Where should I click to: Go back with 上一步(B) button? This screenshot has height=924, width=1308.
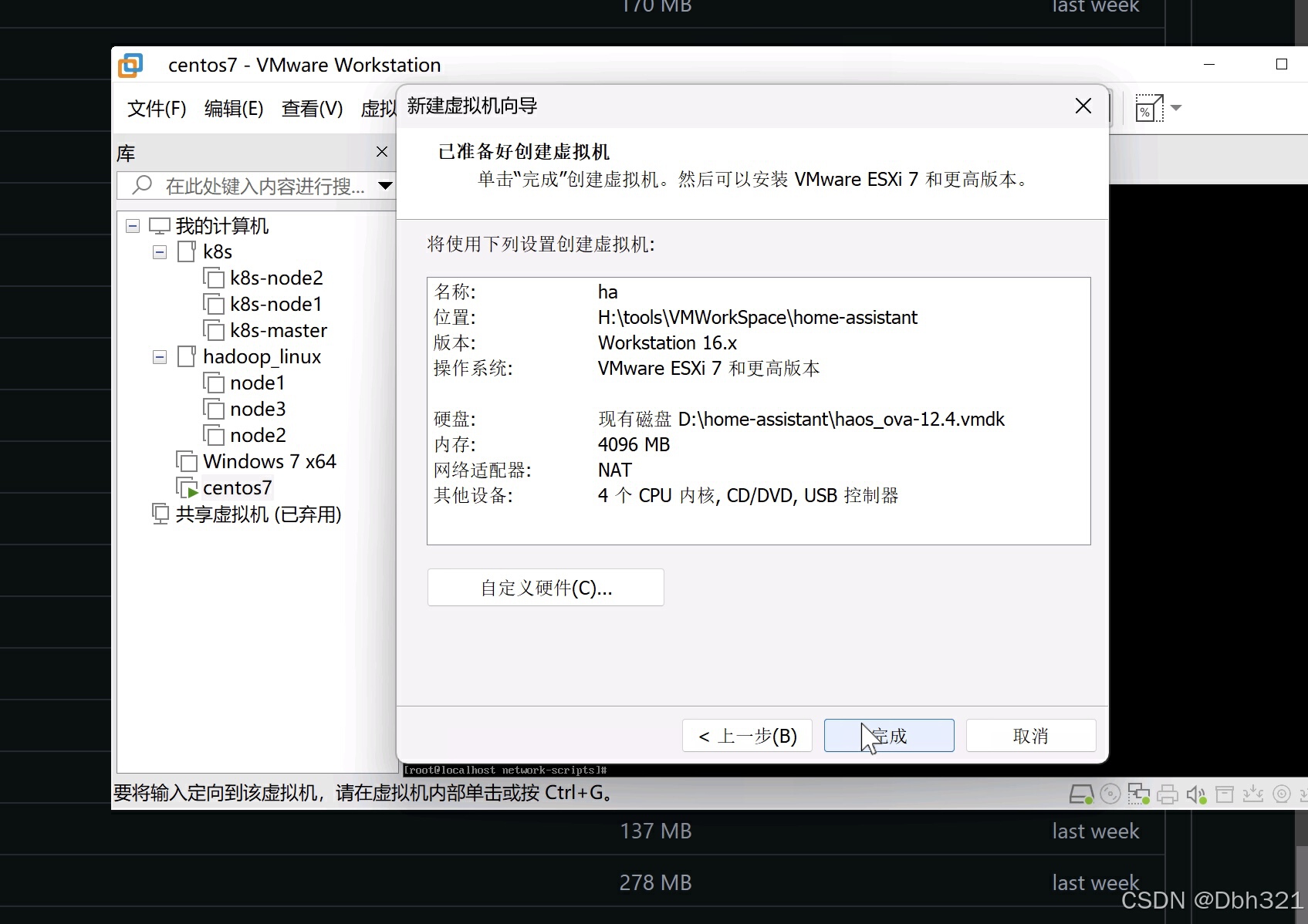pyautogui.click(x=748, y=736)
